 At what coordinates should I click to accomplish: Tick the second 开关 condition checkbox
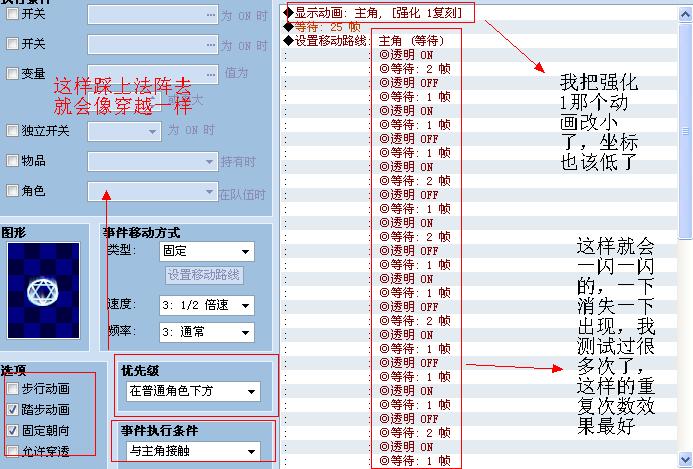12,43
